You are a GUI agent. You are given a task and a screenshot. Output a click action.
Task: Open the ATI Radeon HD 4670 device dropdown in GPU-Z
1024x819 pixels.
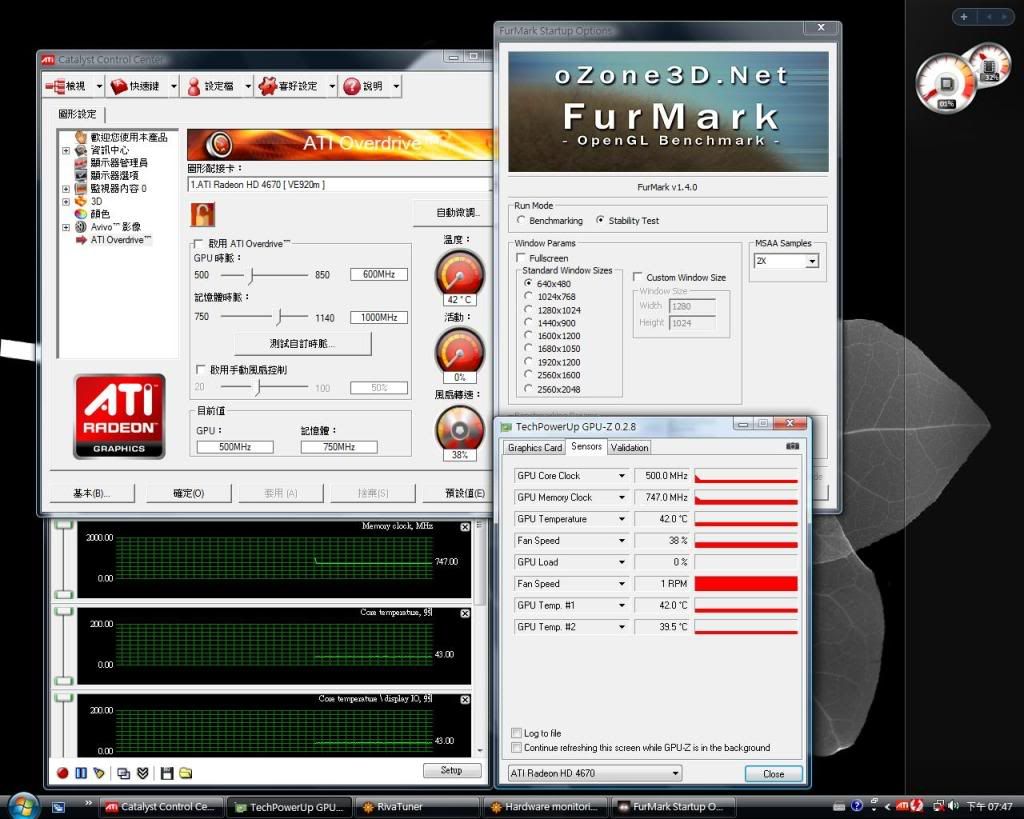[x=675, y=773]
